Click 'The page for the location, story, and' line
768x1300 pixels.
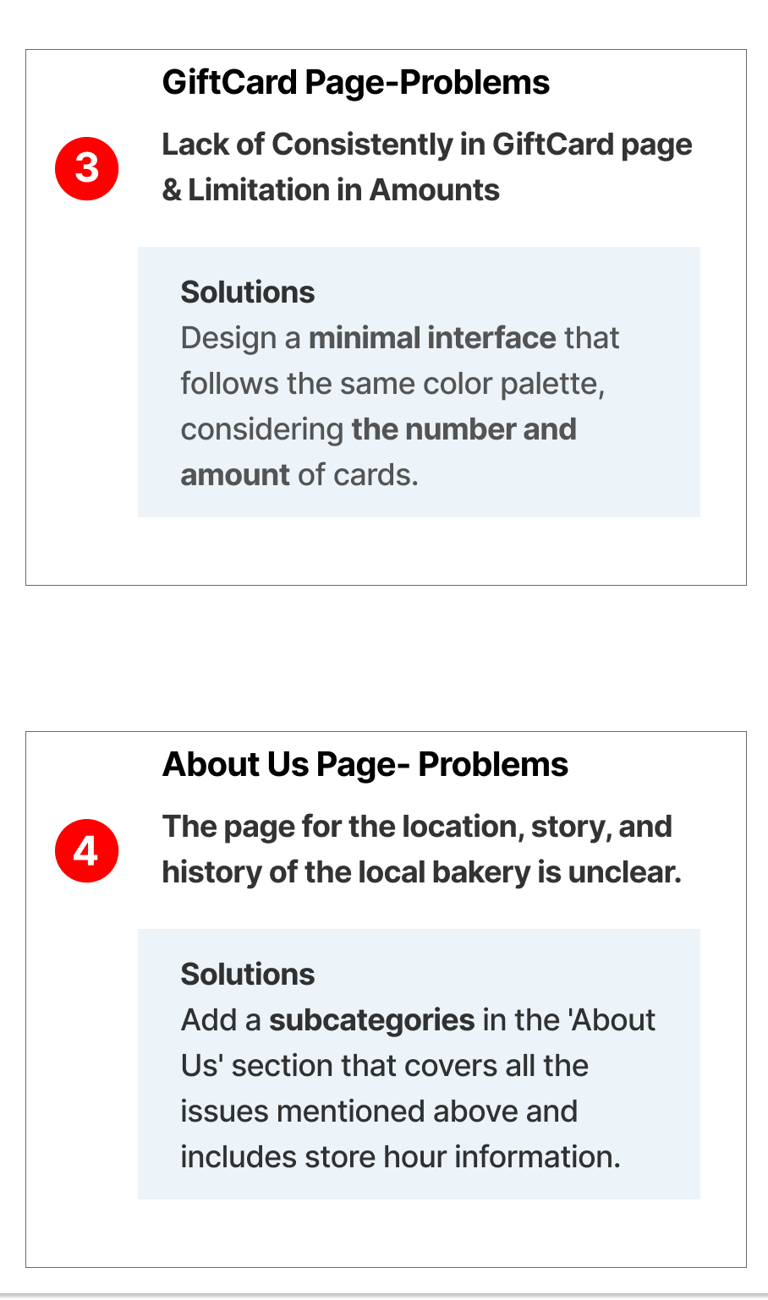click(417, 826)
